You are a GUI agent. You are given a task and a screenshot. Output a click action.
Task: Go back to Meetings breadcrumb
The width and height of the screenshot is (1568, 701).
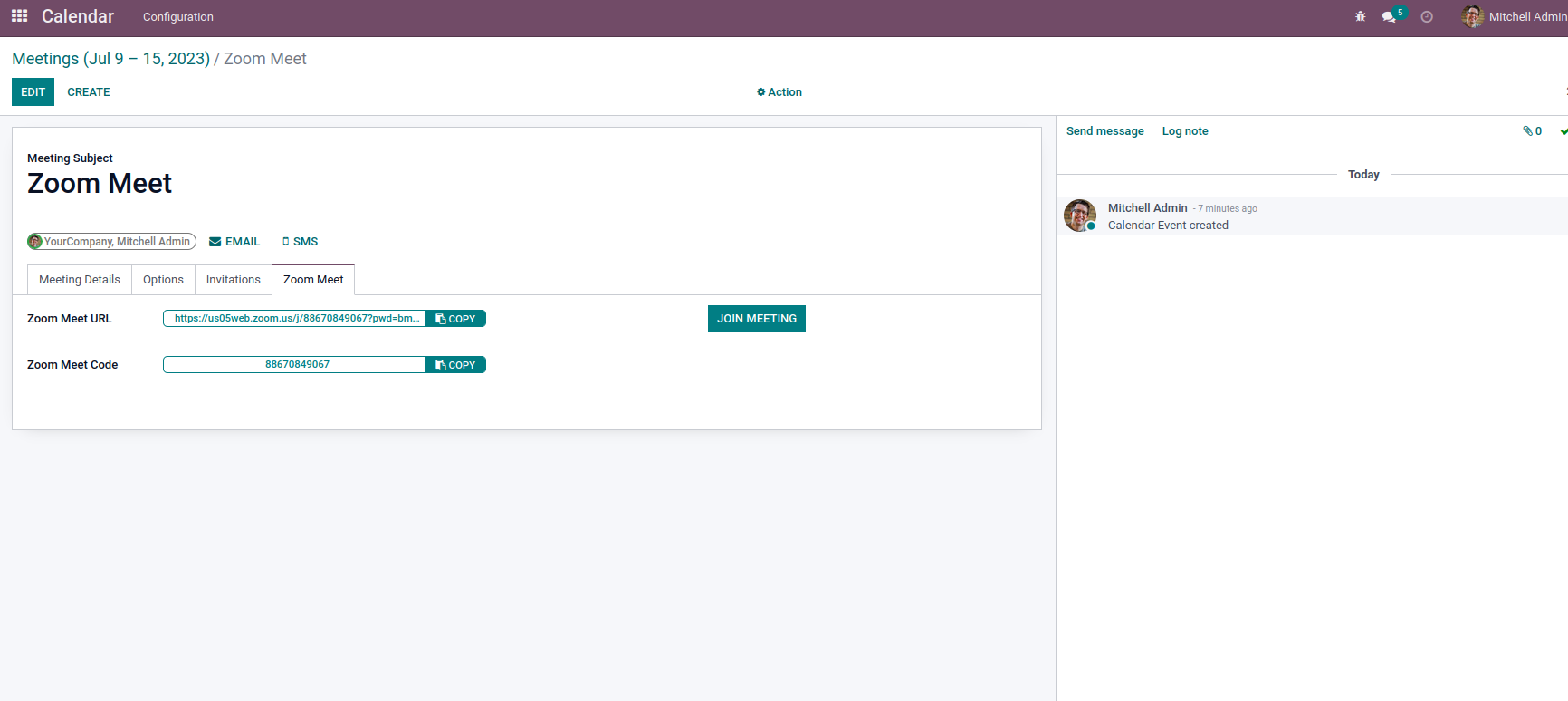click(110, 59)
